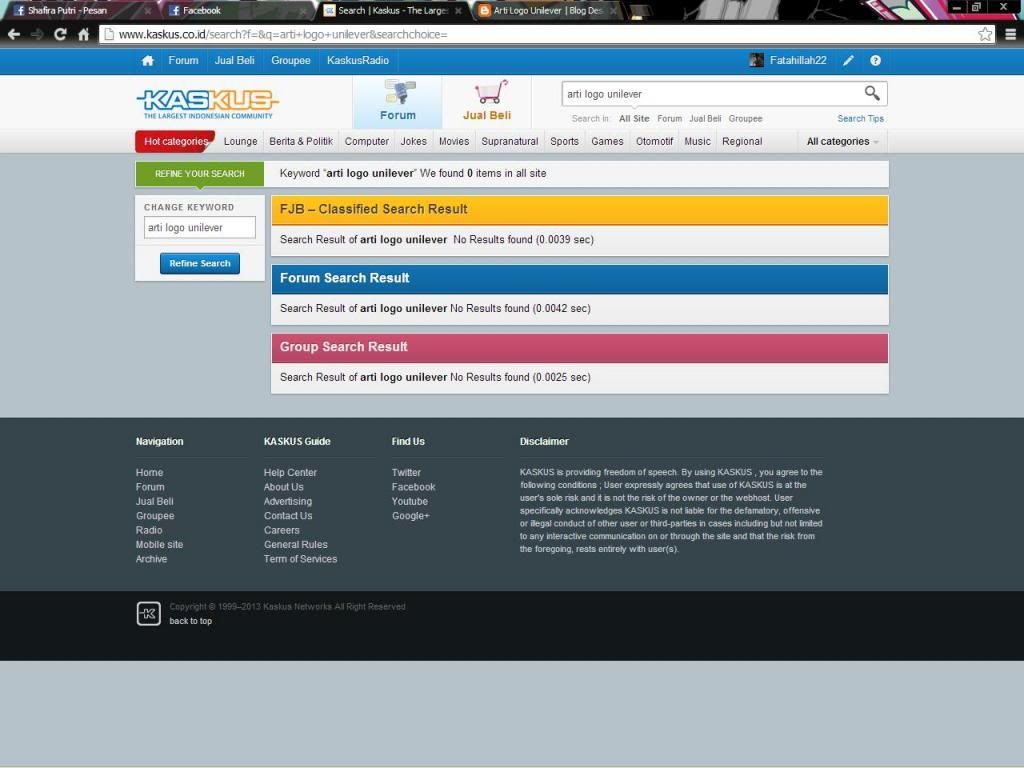This screenshot has width=1024, height=768.
Task: Click the Kaskus logo
Action: pos(208,104)
